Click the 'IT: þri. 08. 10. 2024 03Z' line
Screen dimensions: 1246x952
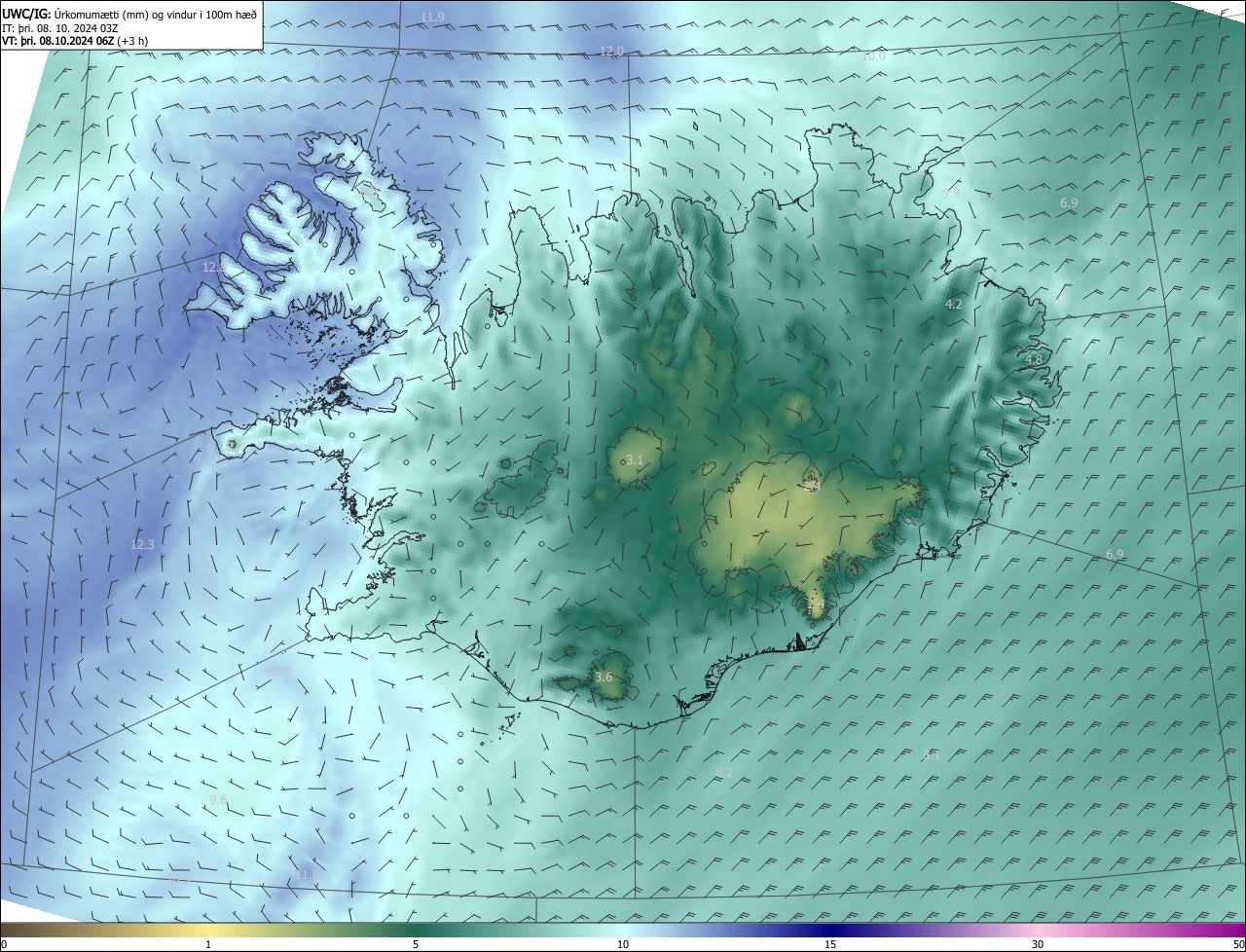coord(59,29)
